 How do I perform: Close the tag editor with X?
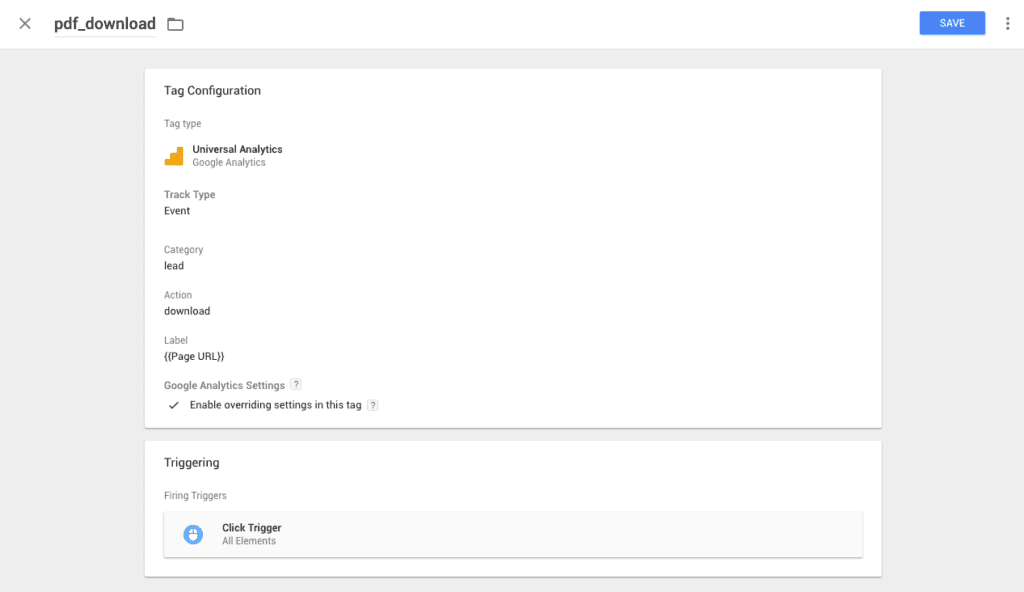(25, 23)
